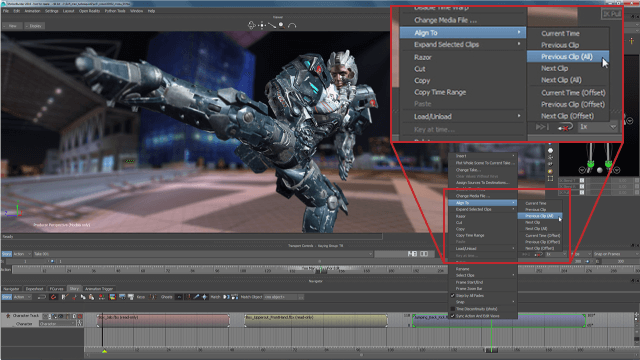640x360 pixels.
Task: Select the viewer orbit camera icon
Action: pos(251,25)
